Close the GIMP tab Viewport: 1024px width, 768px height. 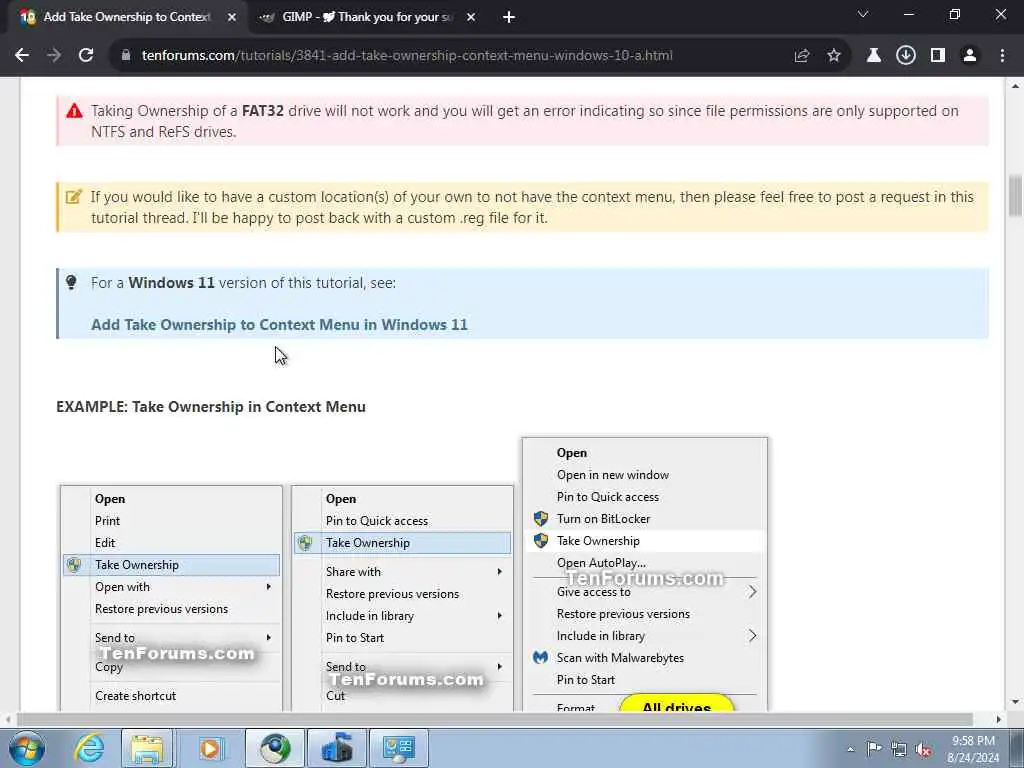(x=471, y=18)
